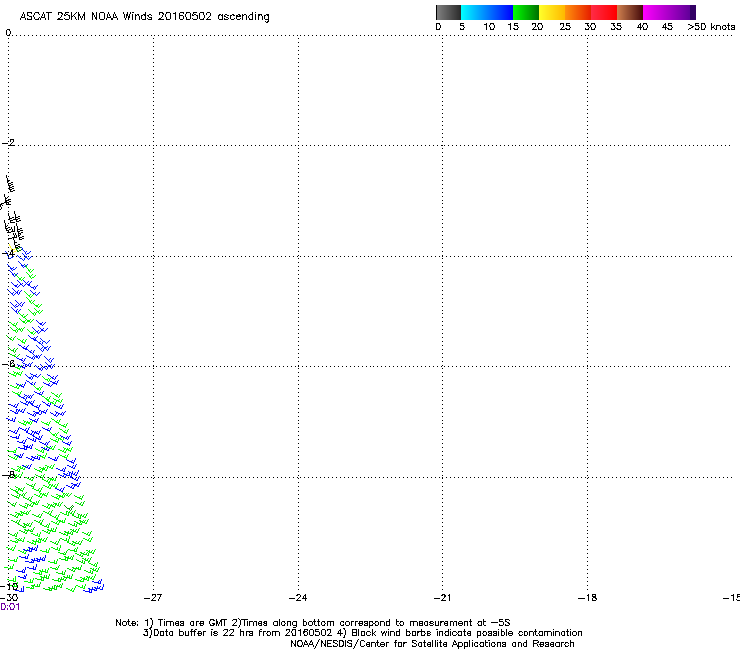Click the '-24' longitude axis label
This screenshot has width=740, height=650.
pos(298,598)
